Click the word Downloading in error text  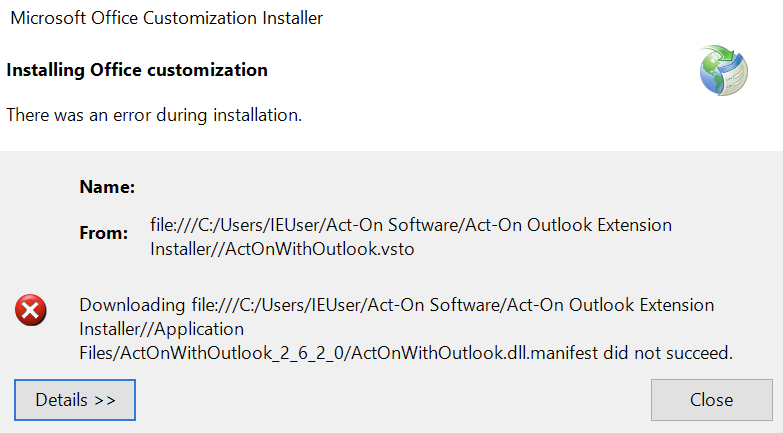pos(132,305)
